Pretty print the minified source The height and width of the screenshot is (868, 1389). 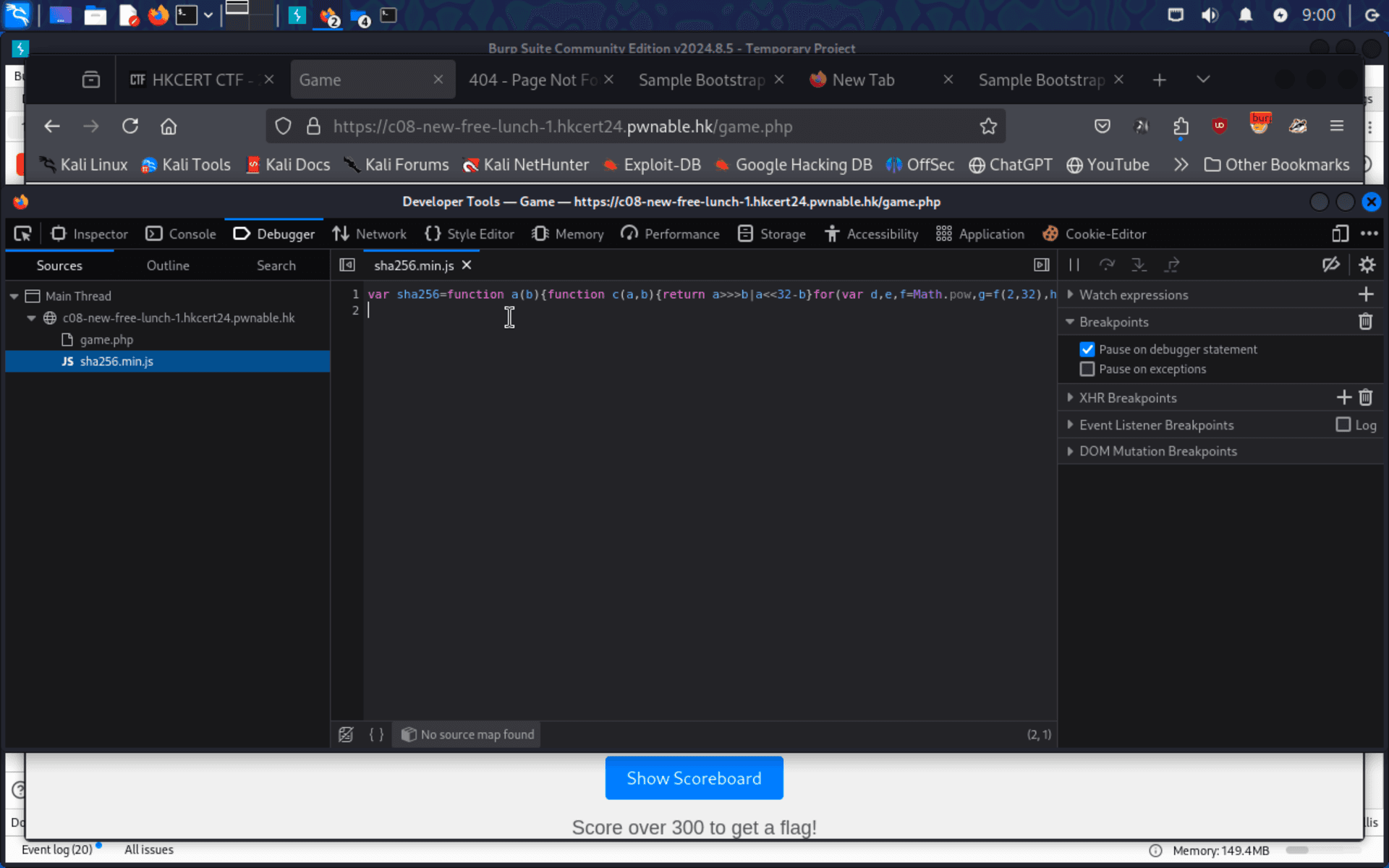click(376, 734)
